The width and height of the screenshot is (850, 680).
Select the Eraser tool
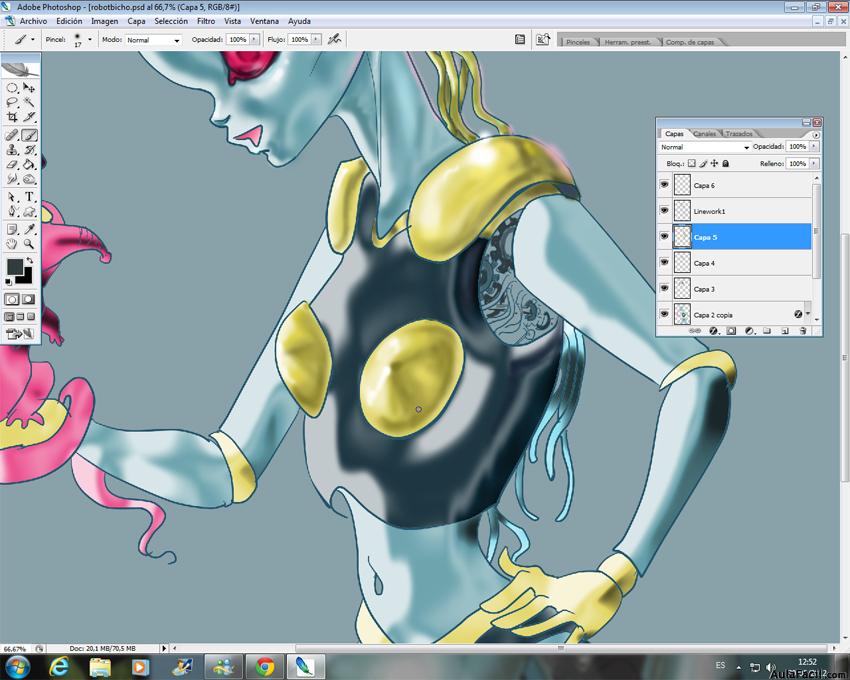pyautogui.click(x=12, y=164)
